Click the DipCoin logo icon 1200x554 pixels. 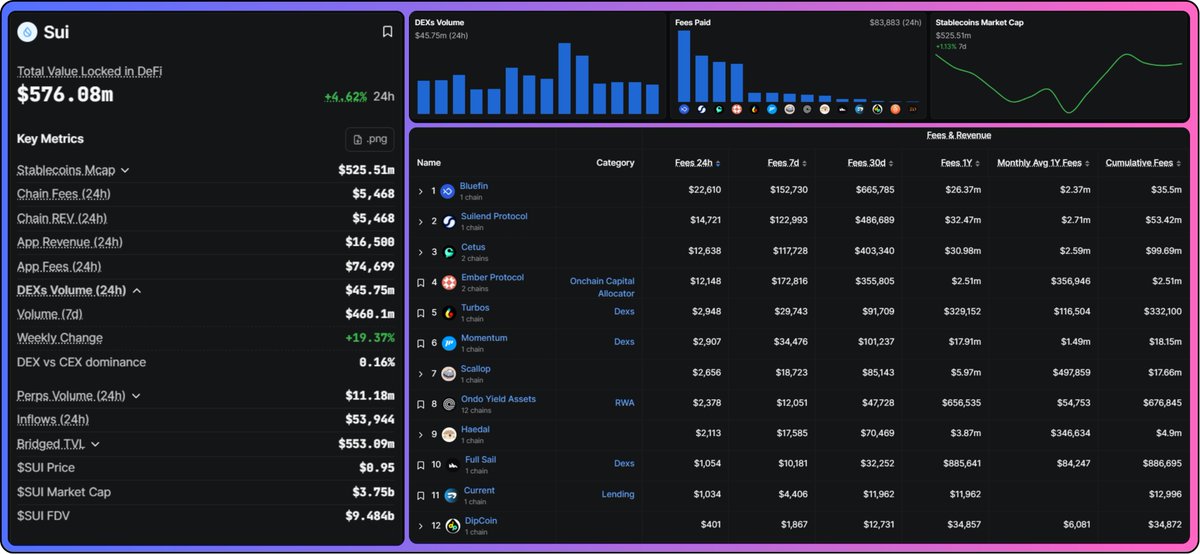pyautogui.click(x=453, y=526)
